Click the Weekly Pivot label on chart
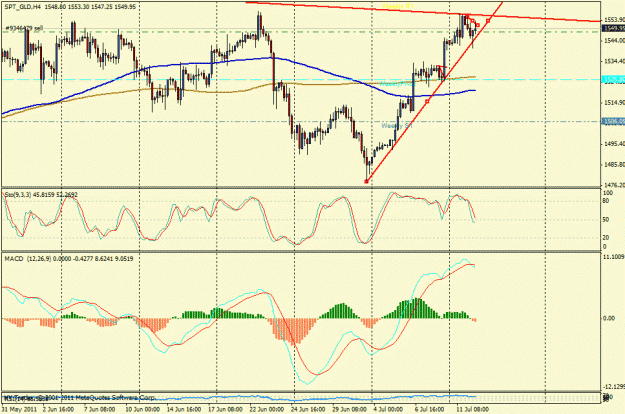 397,84
